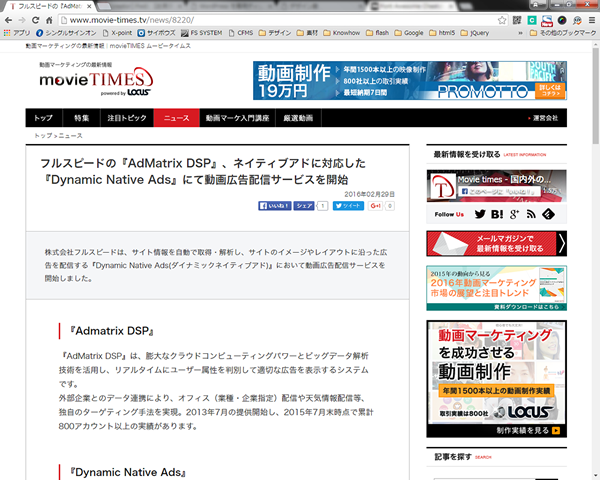Click the address bar URL field
Image resolution: width=600 pixels, height=480 pixels.
(x=279, y=20)
